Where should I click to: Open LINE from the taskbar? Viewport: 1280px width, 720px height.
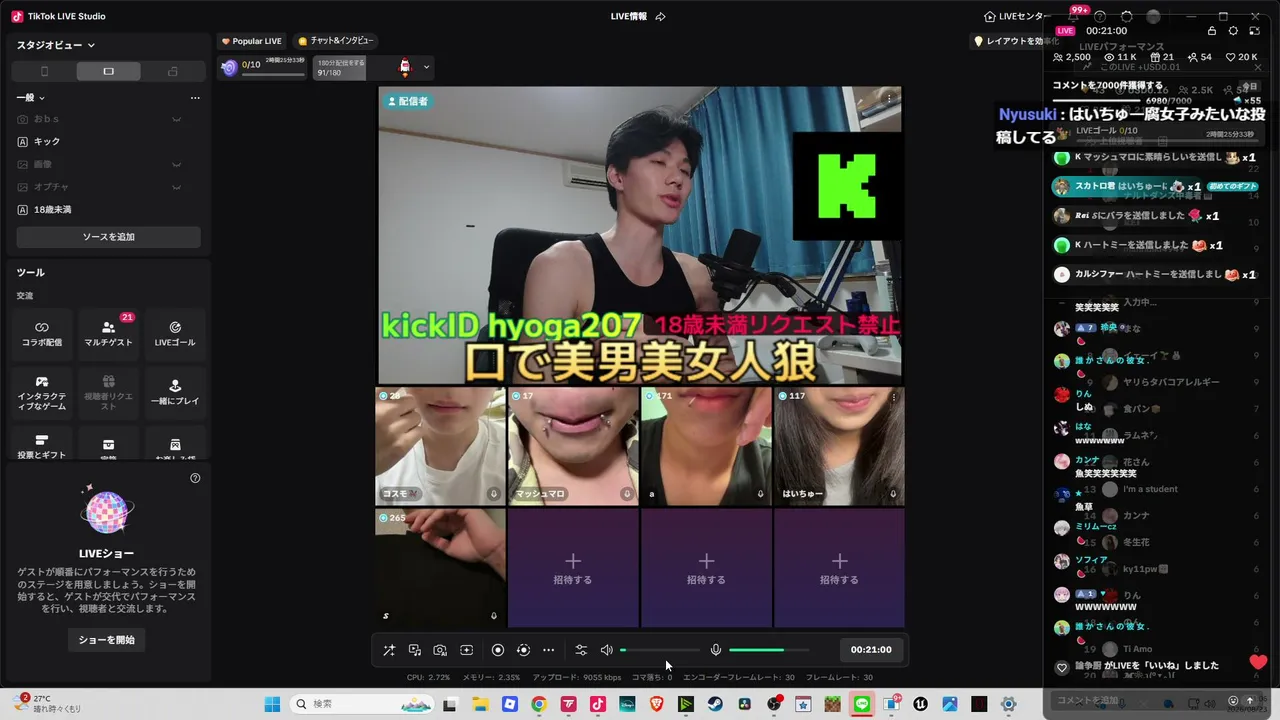pyautogui.click(x=862, y=704)
